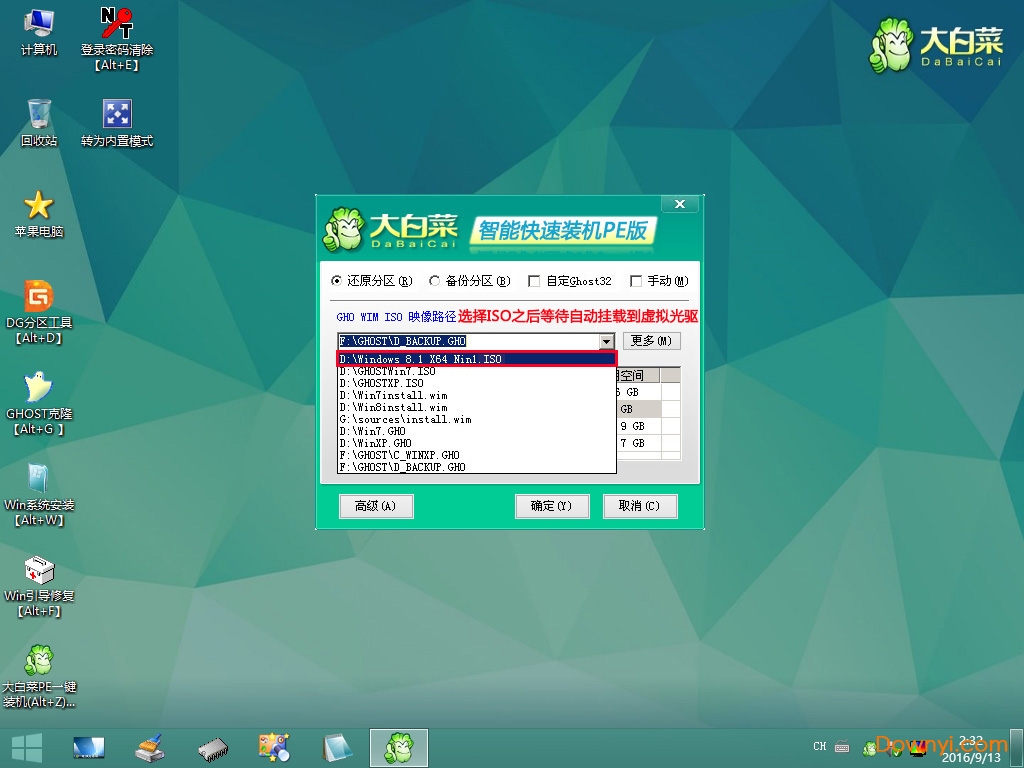The height and width of the screenshot is (768, 1024).
Task: Open the 登录密码清除 tool icon
Action: [x=117, y=22]
